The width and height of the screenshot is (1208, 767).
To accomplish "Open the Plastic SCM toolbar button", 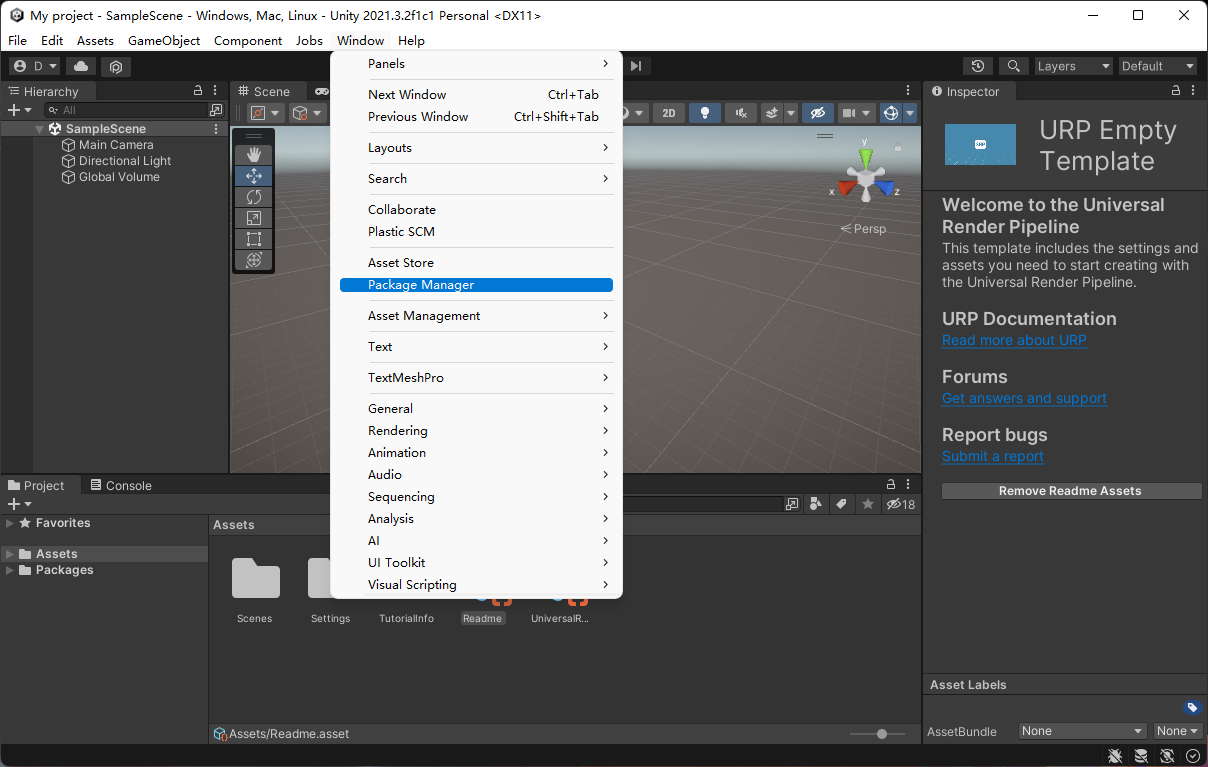I will pos(116,66).
